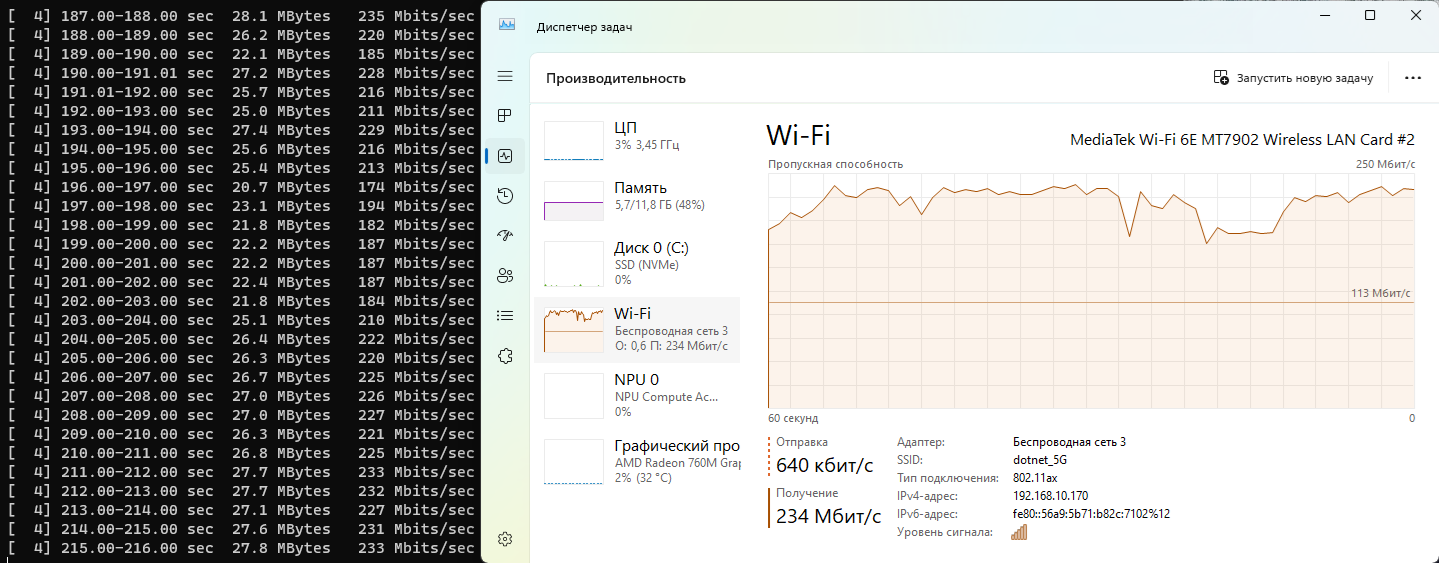Open the Details list sidebar icon

click(x=505, y=316)
